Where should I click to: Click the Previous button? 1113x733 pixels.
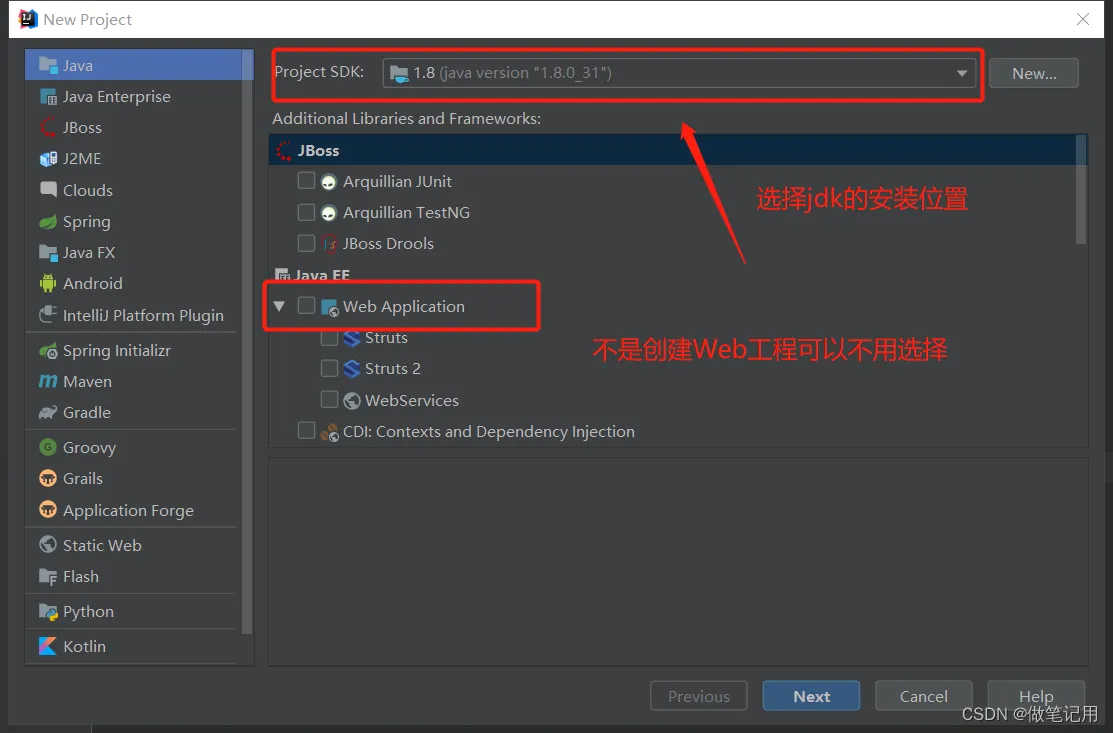698,696
